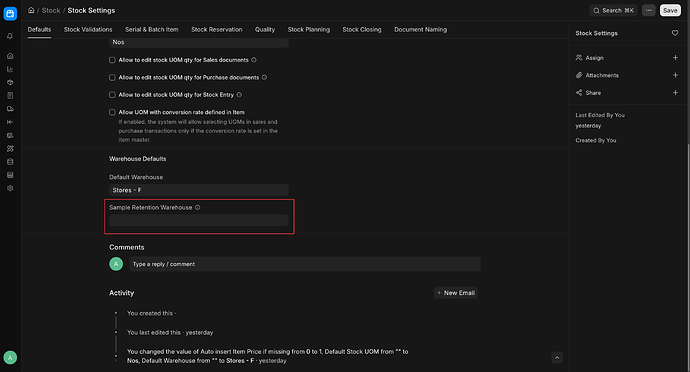This screenshot has height=372, width=690.
Task: Click plus icon next to Attachments
Action: (x=675, y=75)
